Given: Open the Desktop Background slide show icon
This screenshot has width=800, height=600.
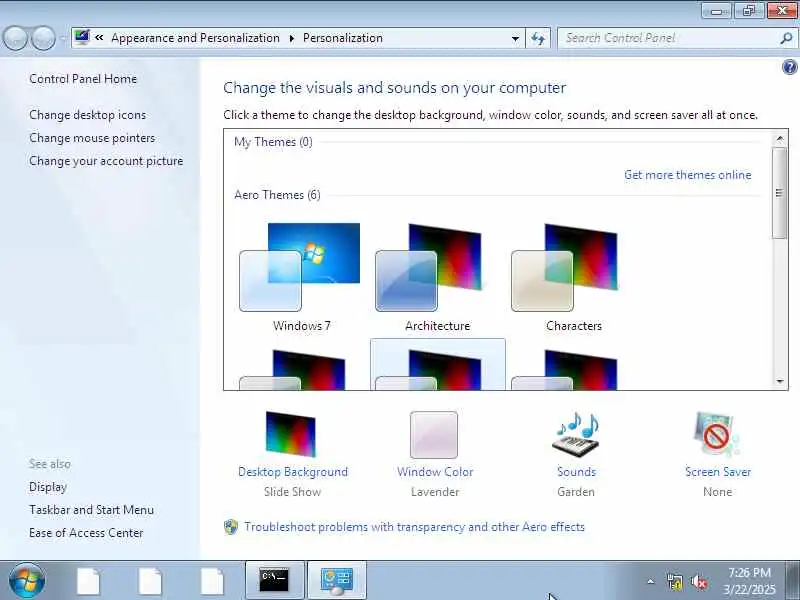Looking at the screenshot, I should click(x=290, y=434).
